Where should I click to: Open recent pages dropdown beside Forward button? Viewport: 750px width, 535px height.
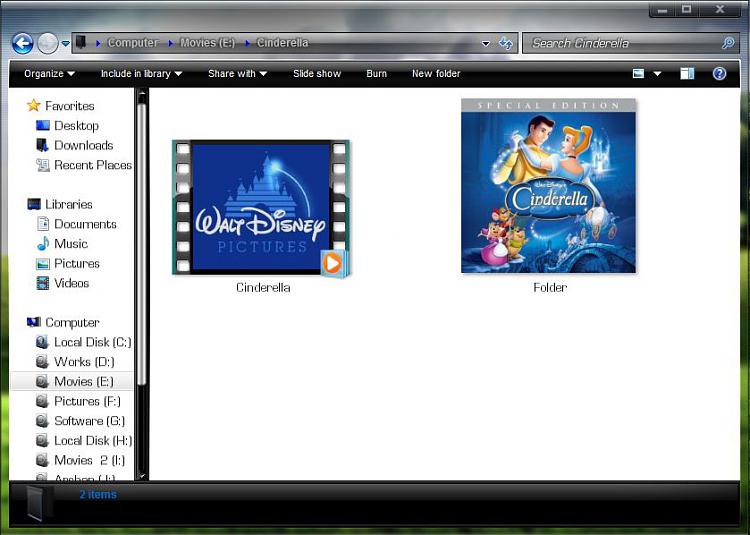66,44
